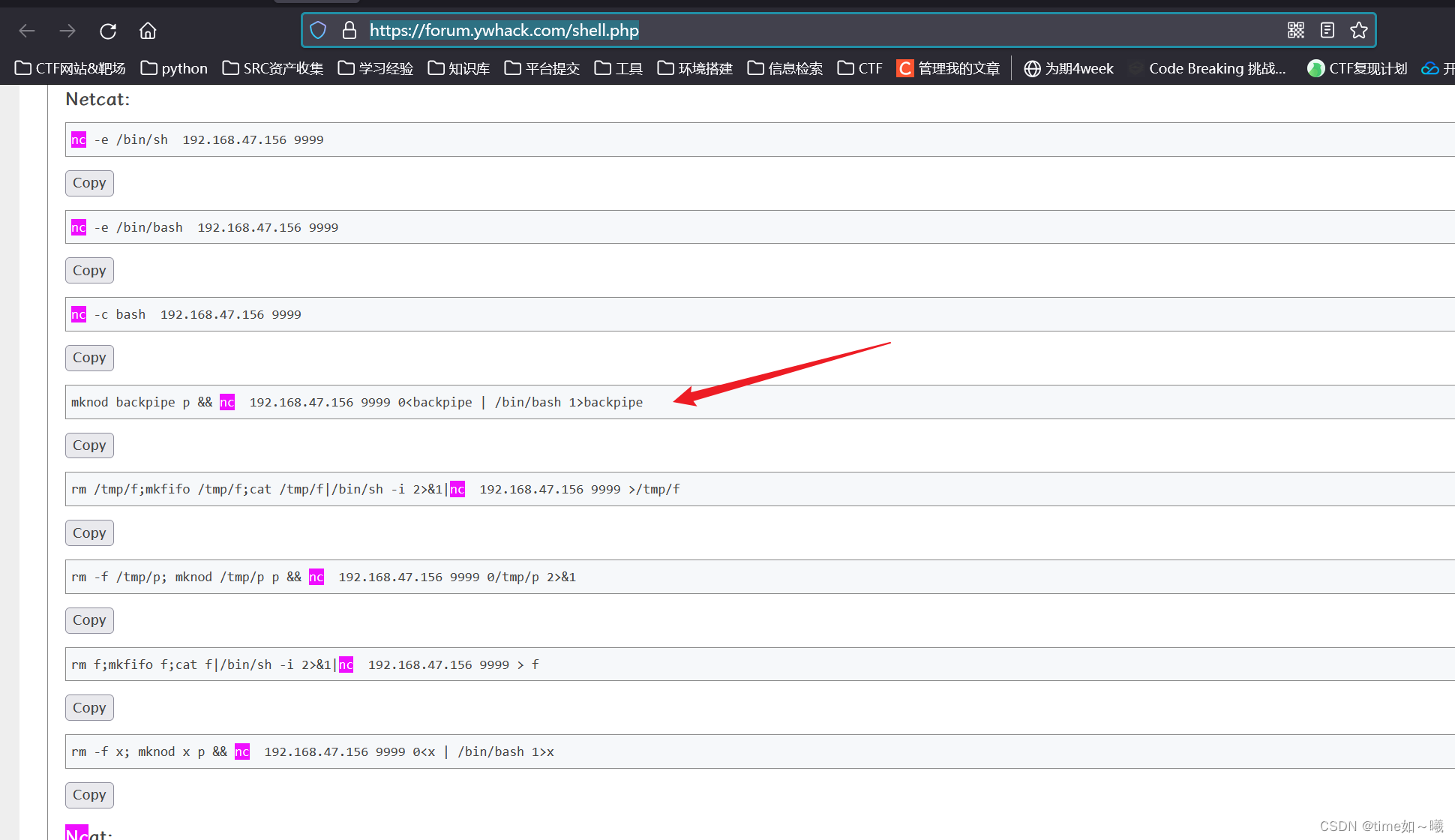Image resolution: width=1455 pixels, height=840 pixels.
Task: Open CTF网站&靶场 bookmark folder
Action: click(70, 68)
